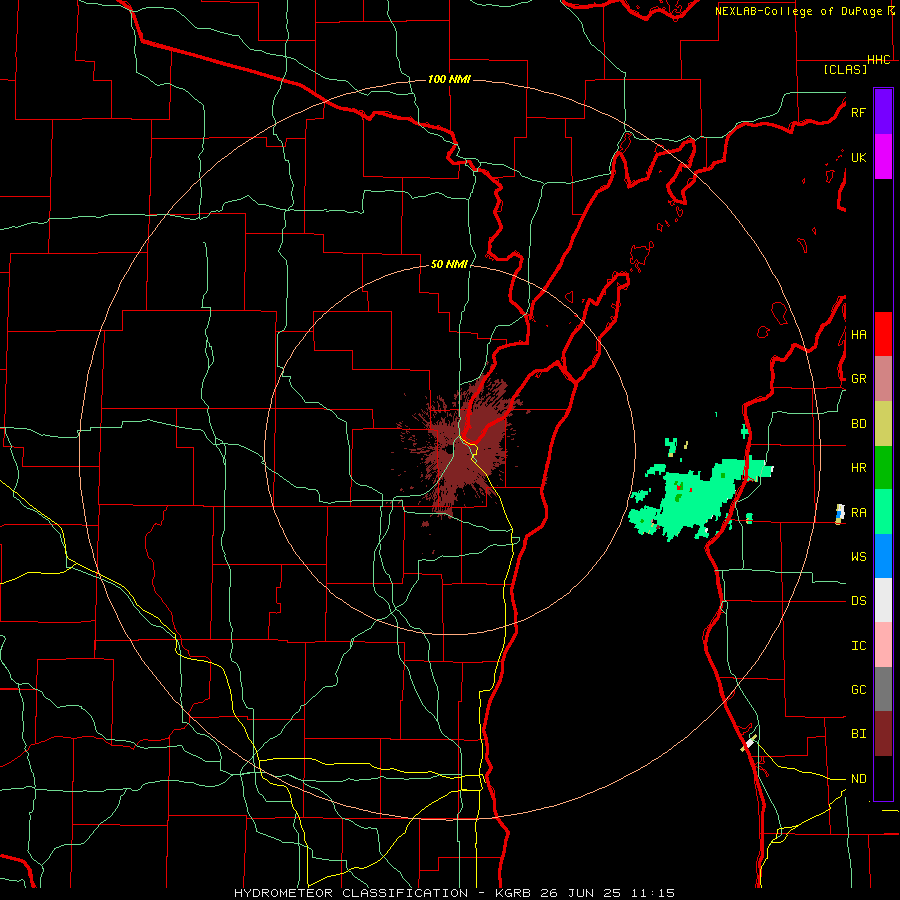Click the ND black legend swatch
The height and width of the screenshot is (900, 900).
coord(883,778)
